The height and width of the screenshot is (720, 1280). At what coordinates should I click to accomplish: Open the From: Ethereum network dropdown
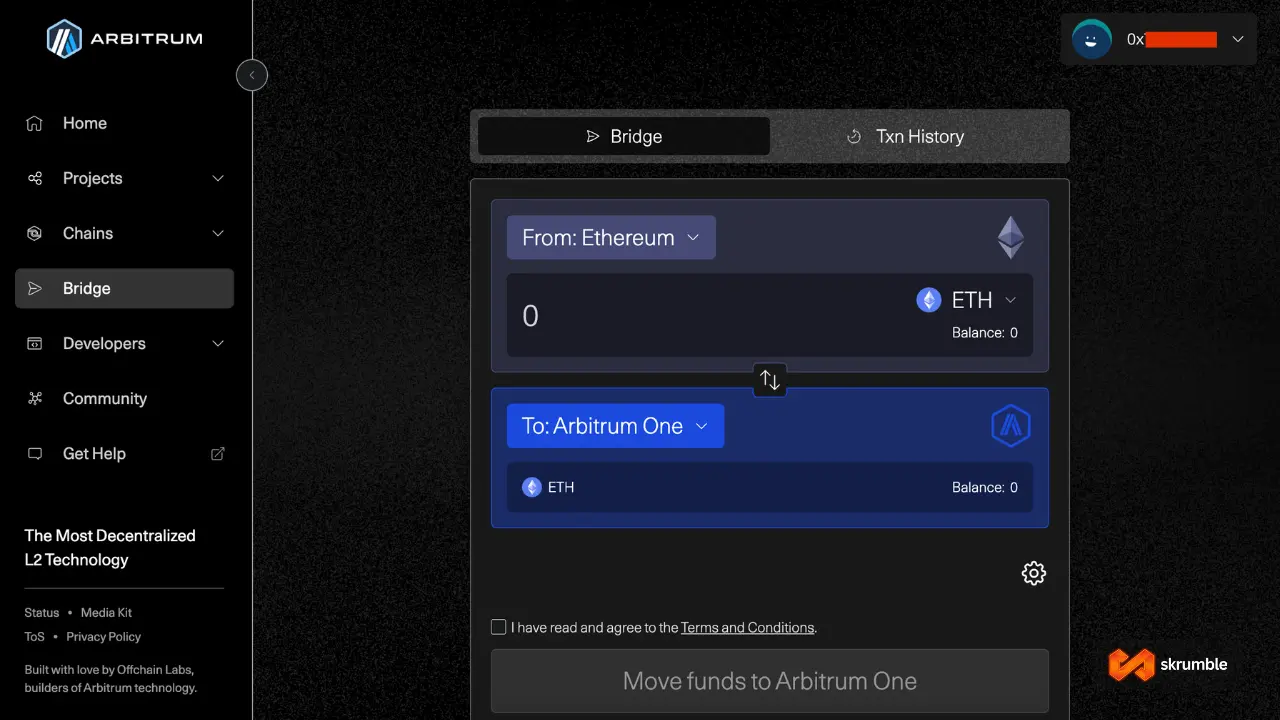pos(611,238)
